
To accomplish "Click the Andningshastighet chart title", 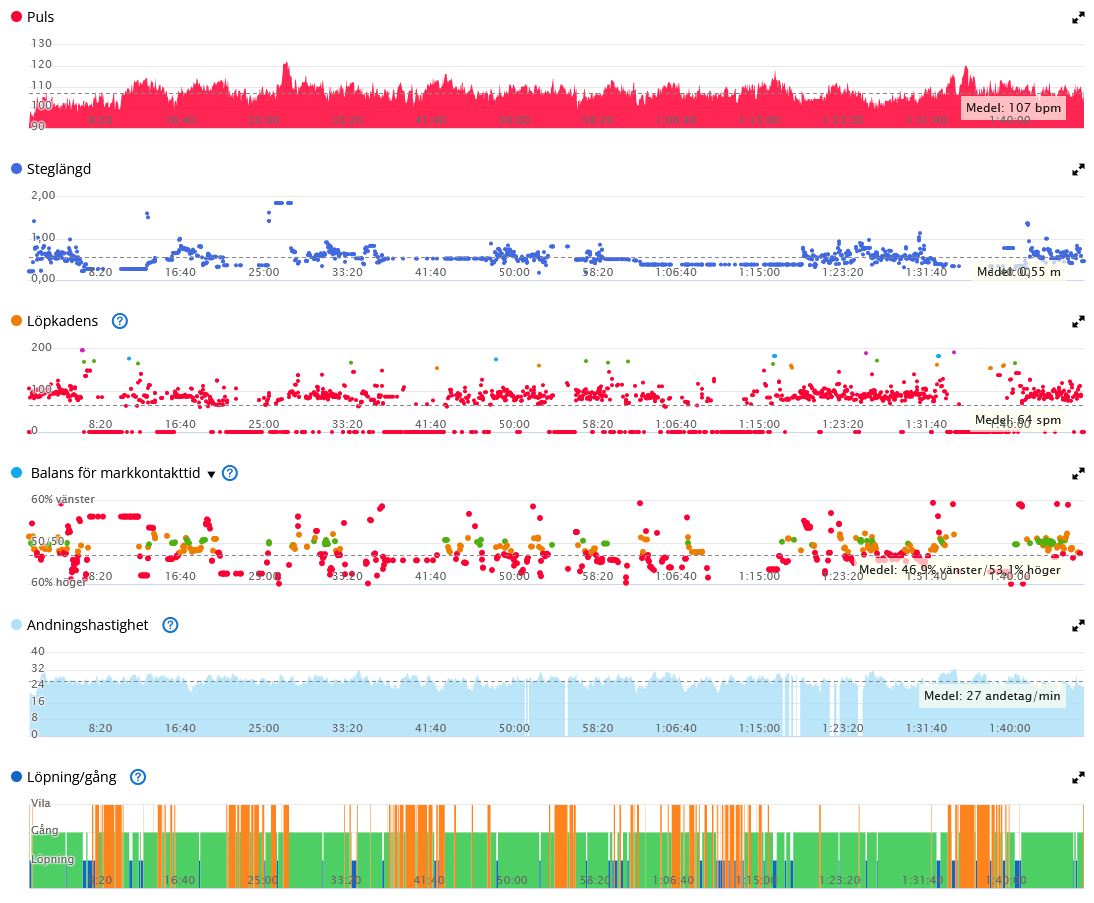I will point(87,625).
